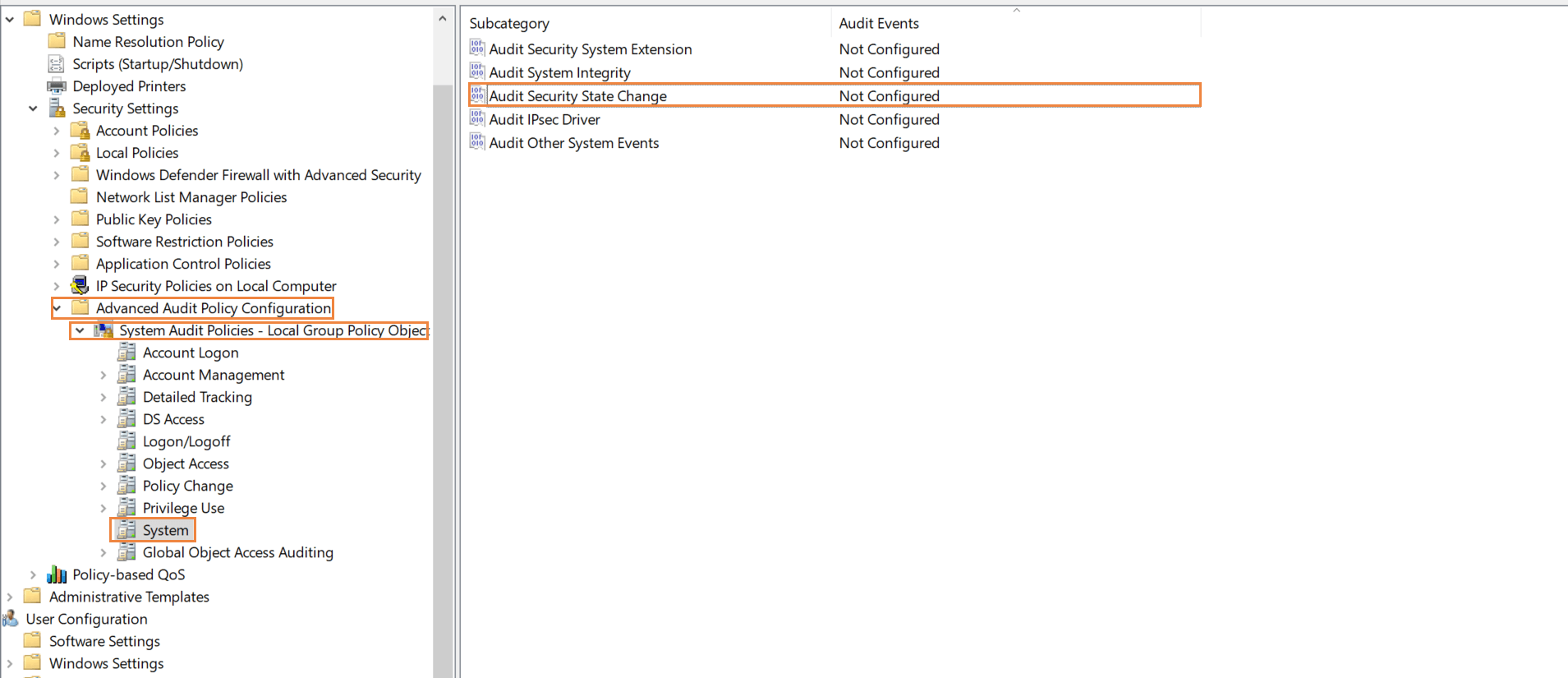Expand the Public Key Policies node
The image size is (1568, 678).
57,219
